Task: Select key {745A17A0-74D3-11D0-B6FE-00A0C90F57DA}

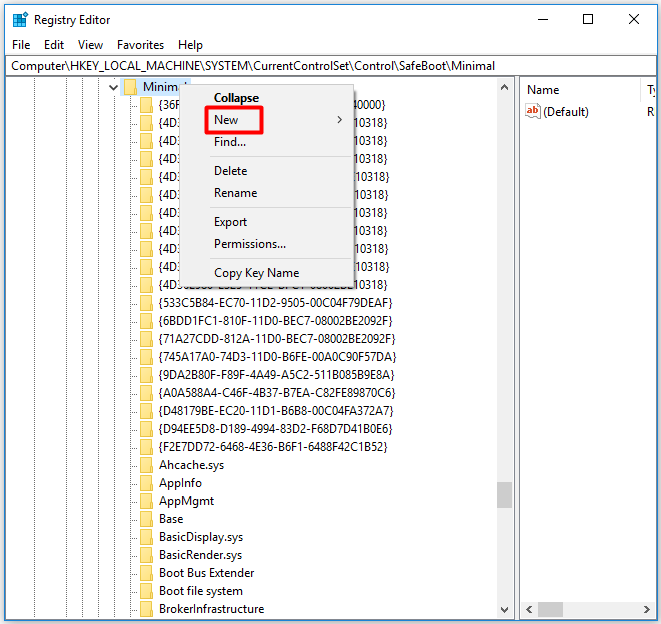Action: click(277, 357)
